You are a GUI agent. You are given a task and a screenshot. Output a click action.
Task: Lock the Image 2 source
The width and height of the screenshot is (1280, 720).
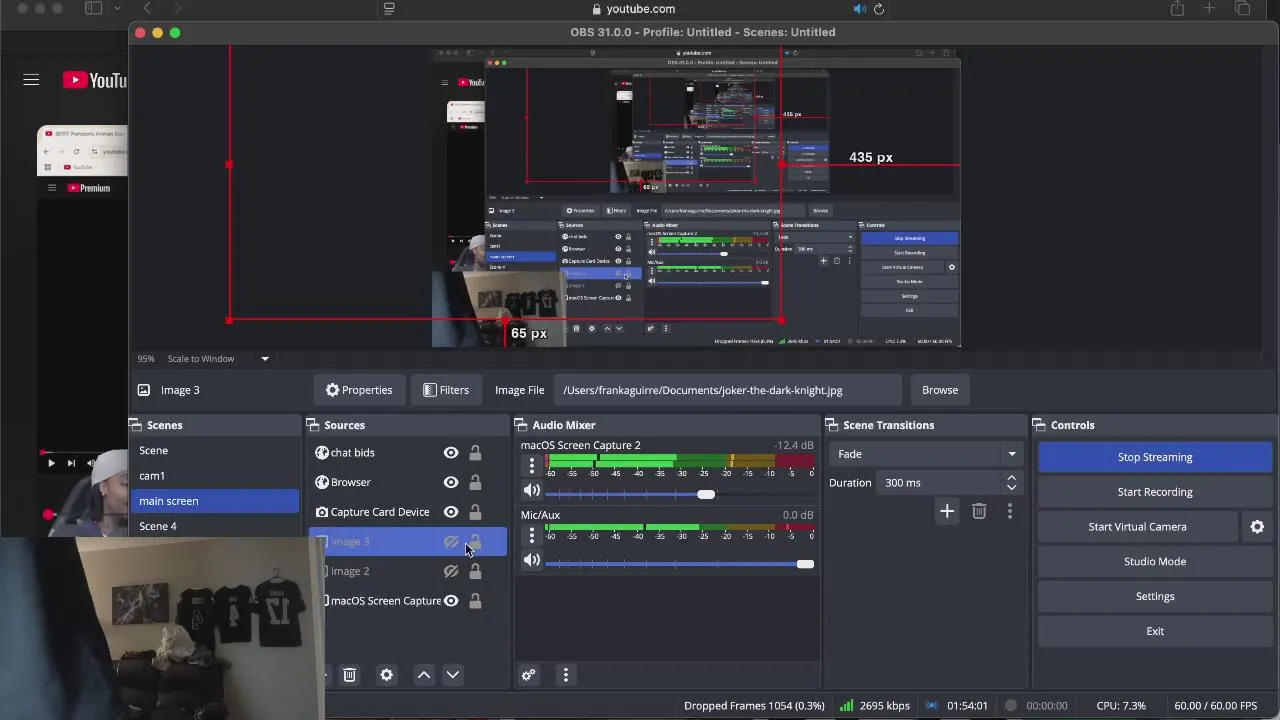coord(475,571)
